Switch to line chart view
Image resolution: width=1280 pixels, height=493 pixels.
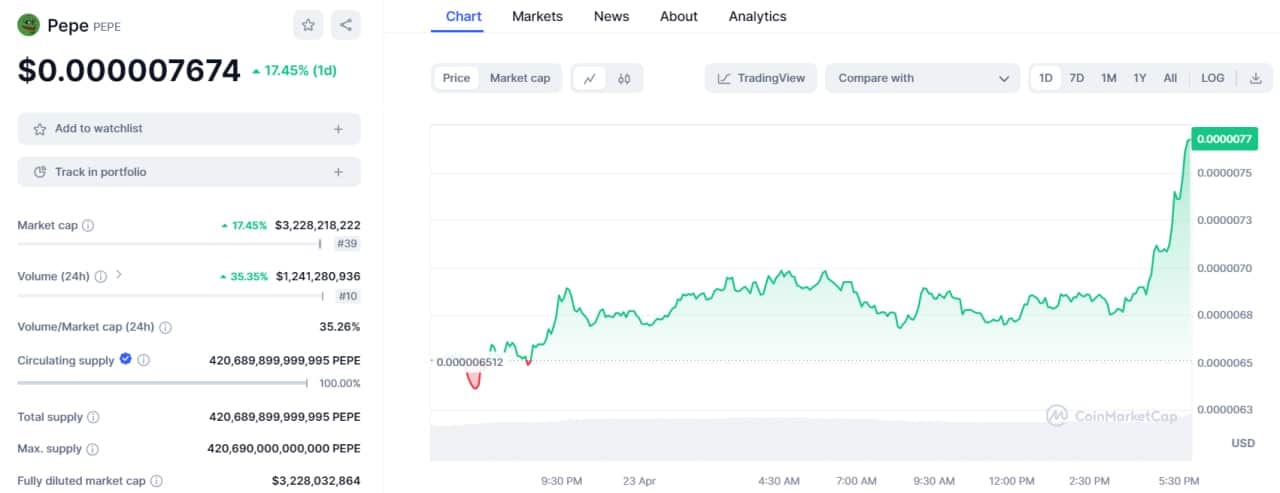click(x=590, y=78)
